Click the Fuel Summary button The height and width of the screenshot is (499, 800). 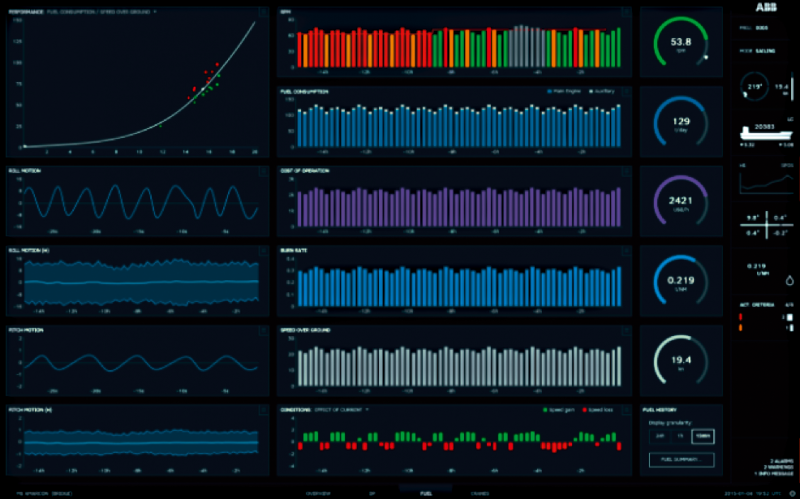coord(681,460)
